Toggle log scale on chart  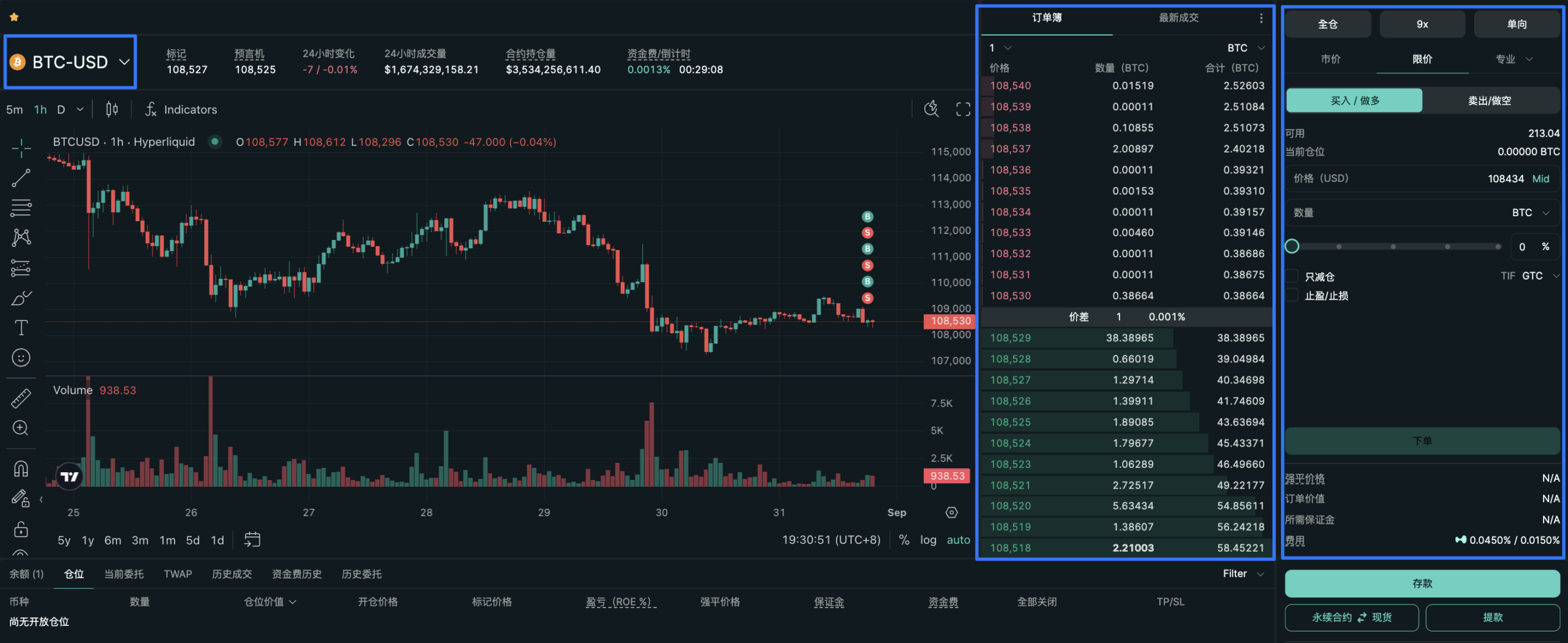click(x=928, y=540)
